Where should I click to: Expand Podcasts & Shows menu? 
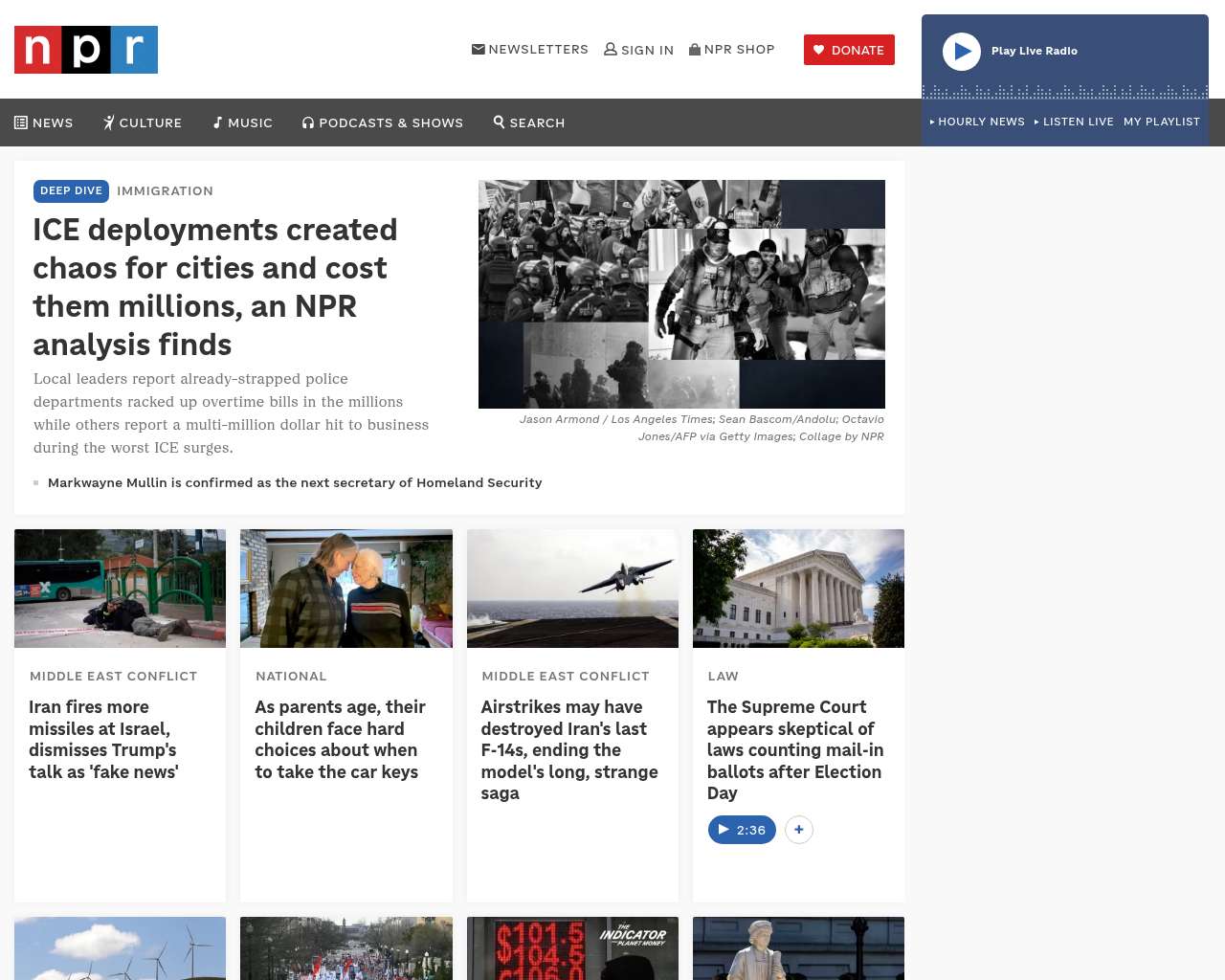coord(383,122)
